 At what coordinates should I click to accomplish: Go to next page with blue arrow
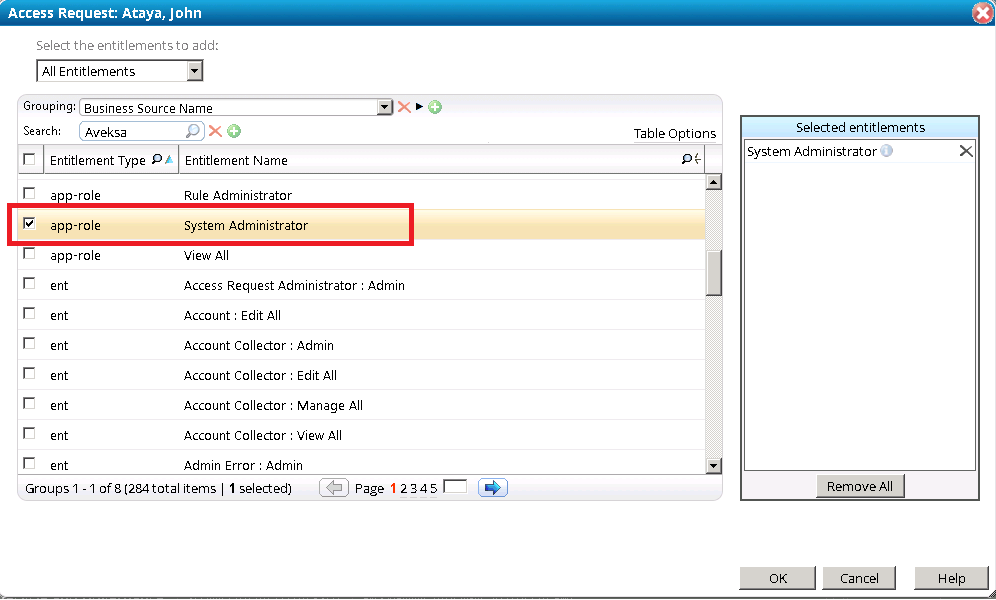(x=493, y=488)
